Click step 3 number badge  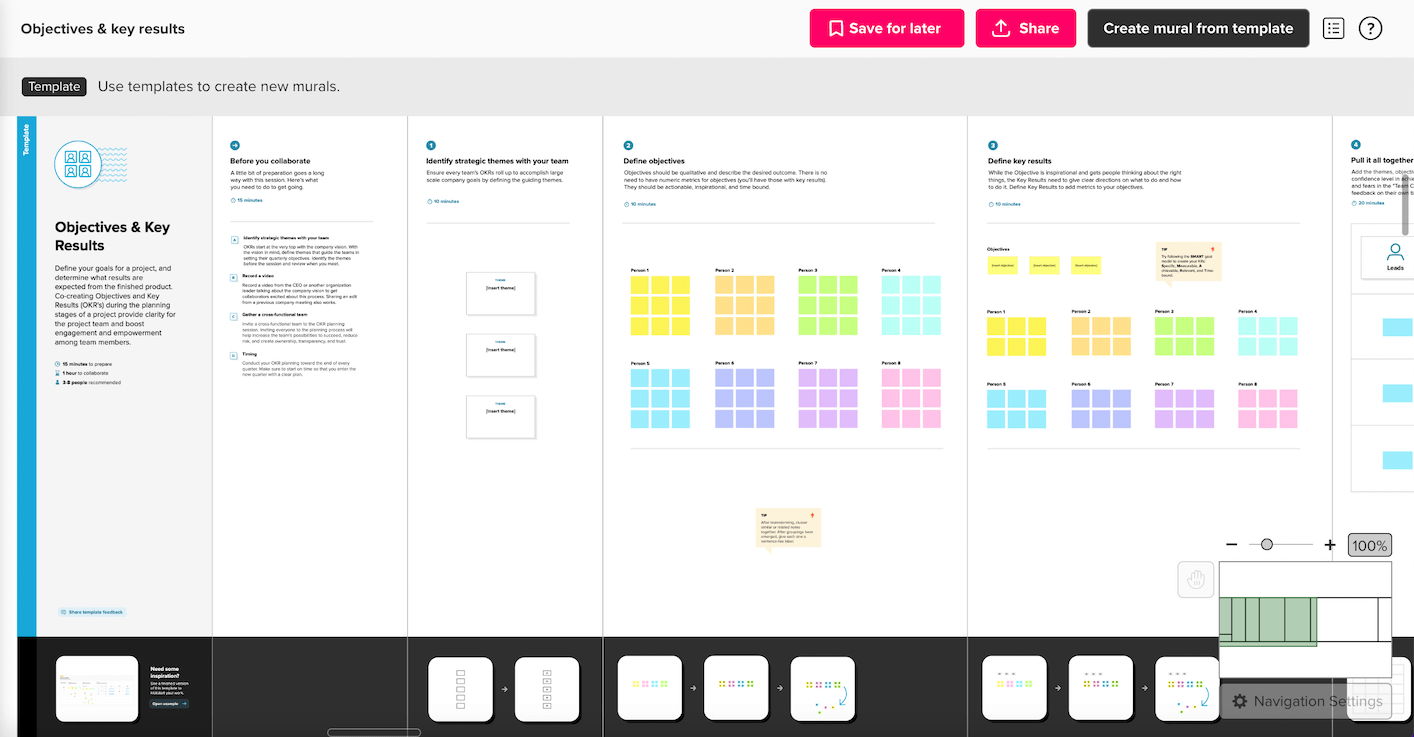tap(993, 145)
